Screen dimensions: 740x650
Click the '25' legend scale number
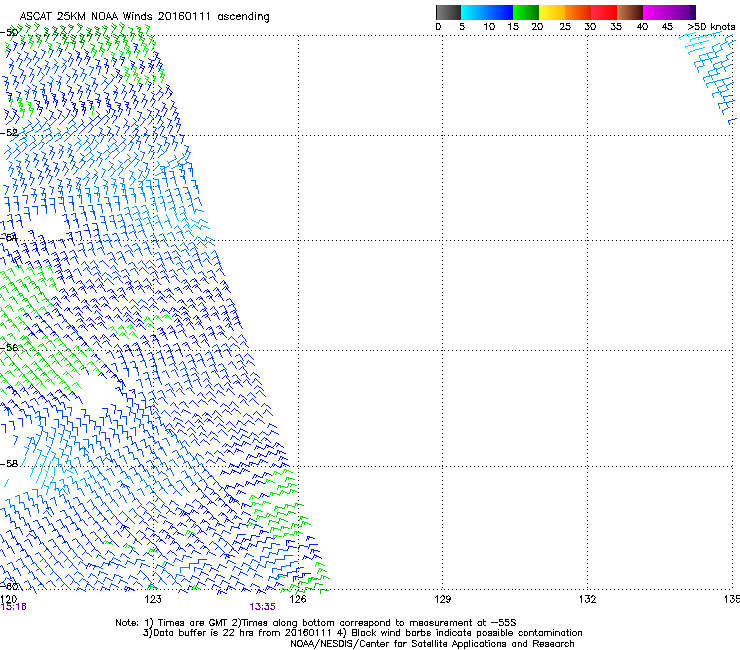tap(565, 27)
